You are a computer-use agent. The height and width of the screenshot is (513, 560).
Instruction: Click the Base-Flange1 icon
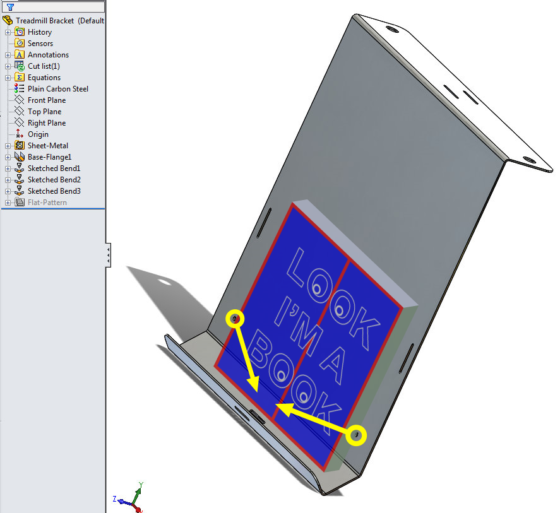click(x=19, y=157)
